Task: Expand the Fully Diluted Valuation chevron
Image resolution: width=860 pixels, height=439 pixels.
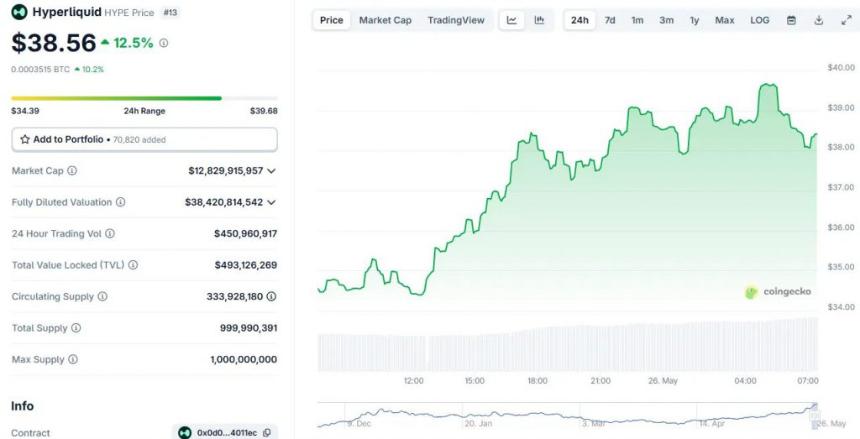Action: [272, 202]
